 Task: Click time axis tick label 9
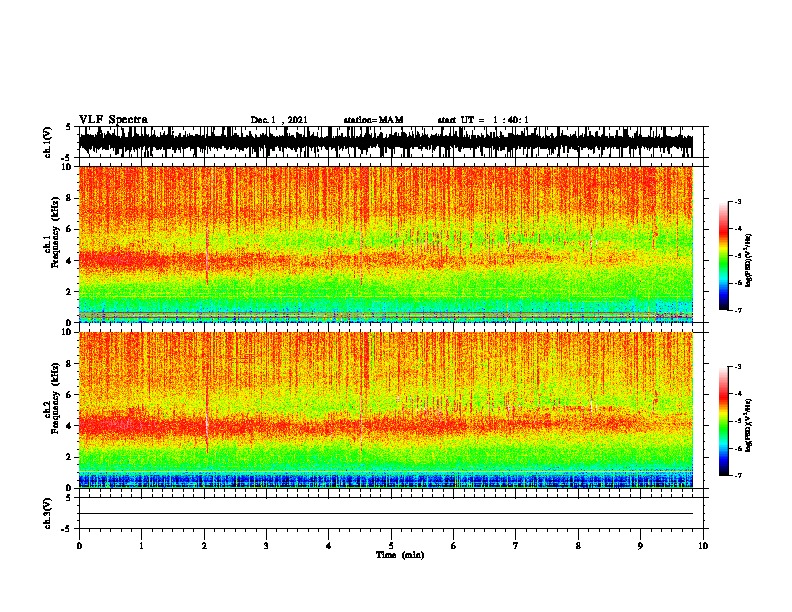[640, 546]
